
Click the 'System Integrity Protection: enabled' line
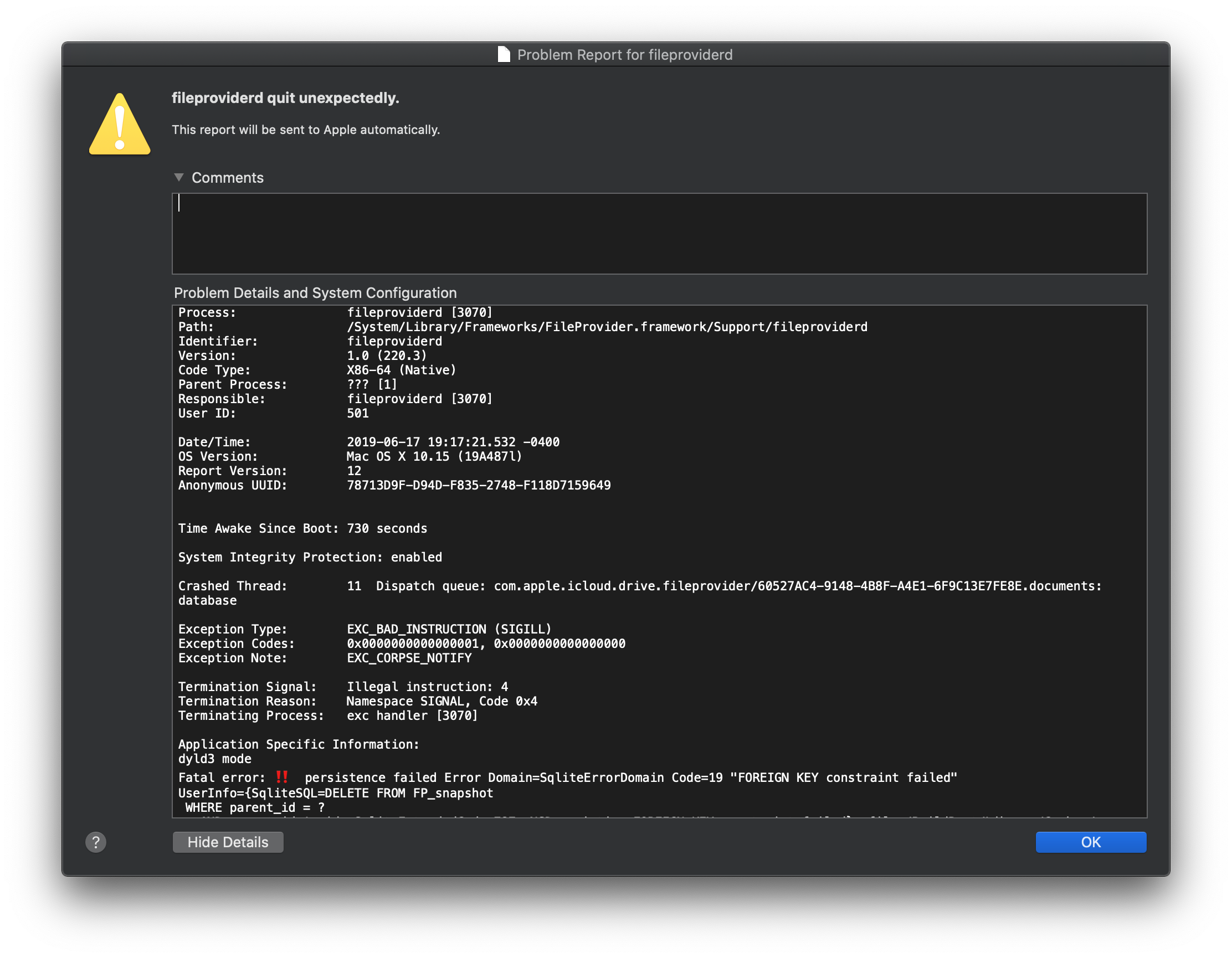click(310, 557)
